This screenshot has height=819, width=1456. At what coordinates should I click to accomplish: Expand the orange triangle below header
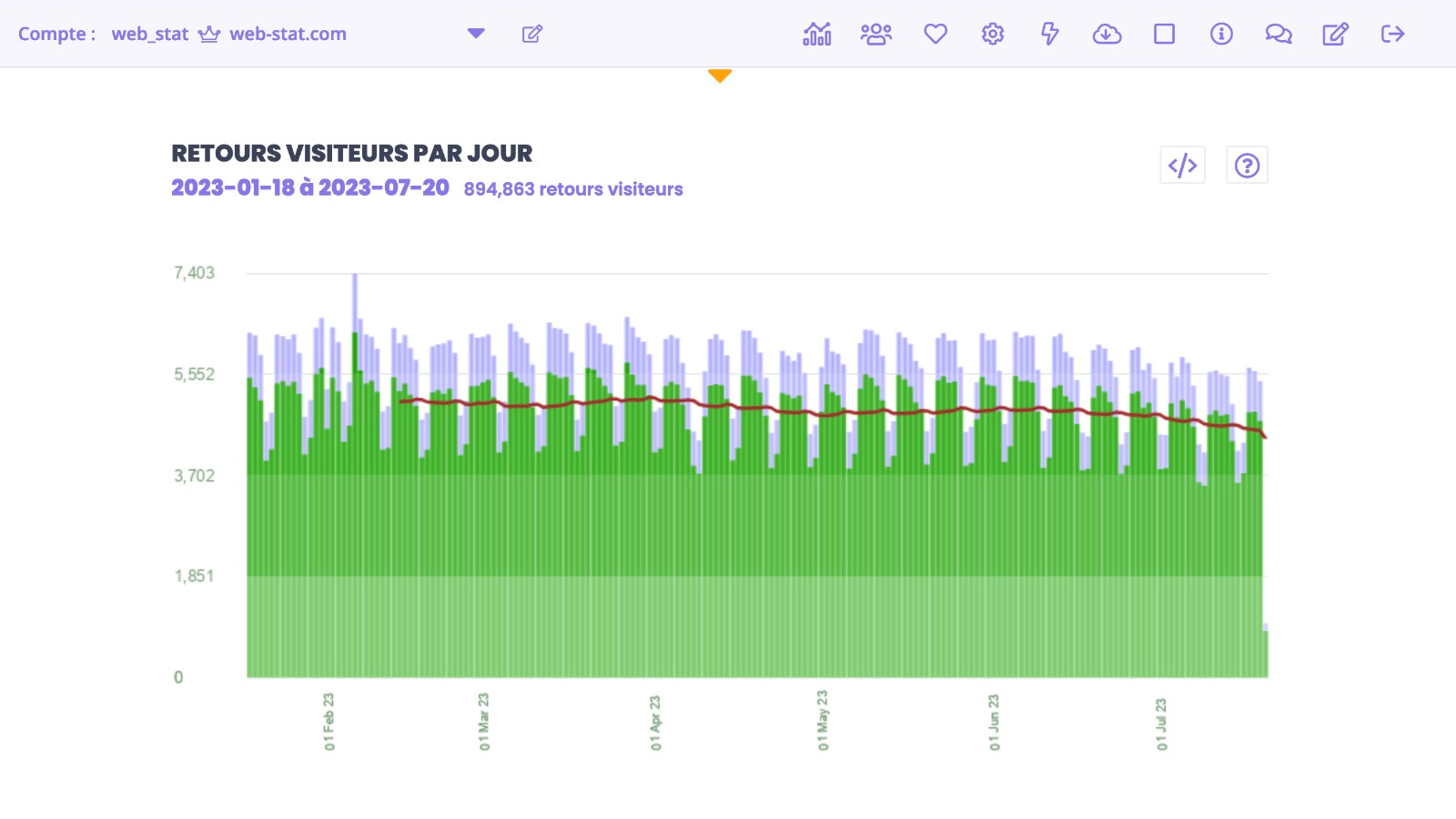(720, 76)
